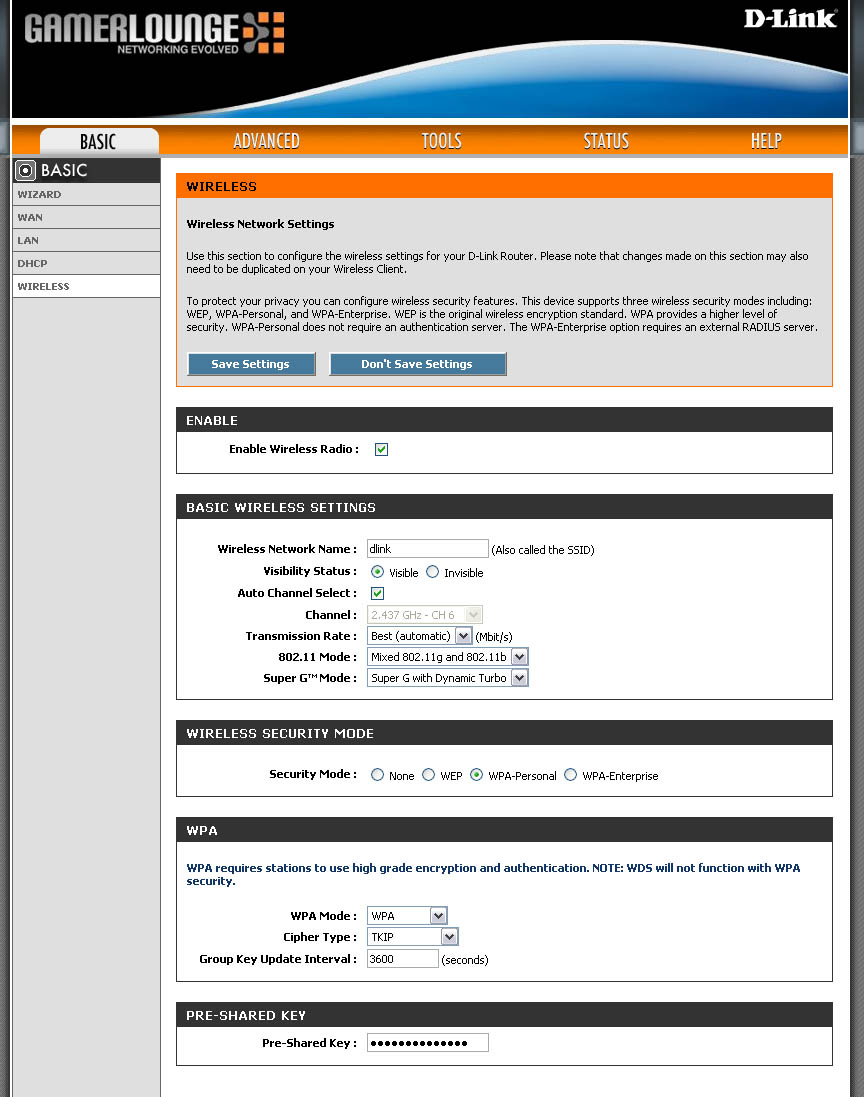The height and width of the screenshot is (1097, 864).
Task: Click the Wireless Network Name field
Action: tap(427, 548)
